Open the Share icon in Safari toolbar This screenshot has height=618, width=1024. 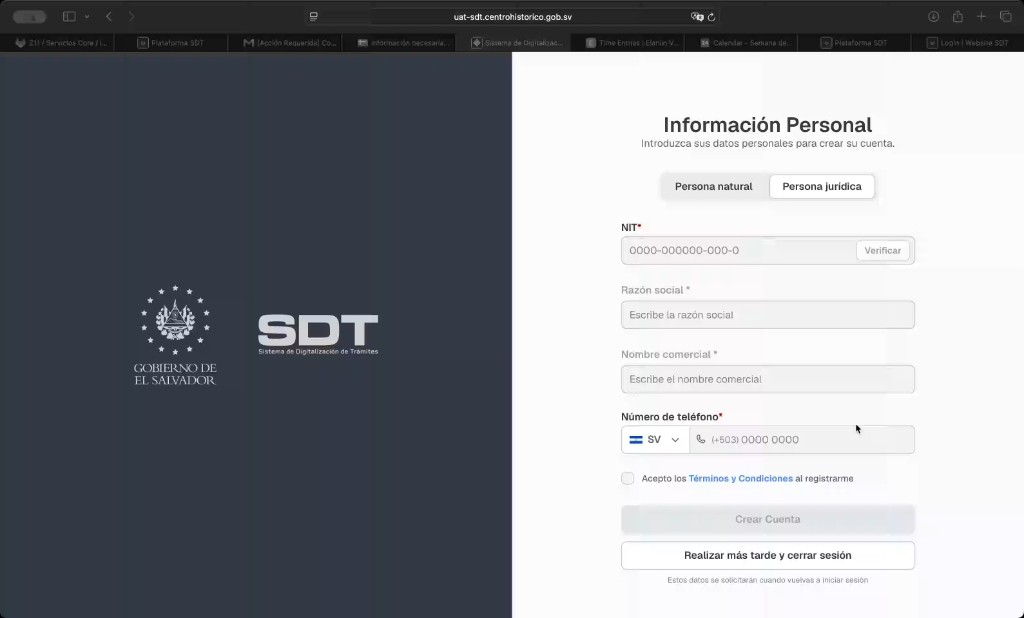point(957,16)
